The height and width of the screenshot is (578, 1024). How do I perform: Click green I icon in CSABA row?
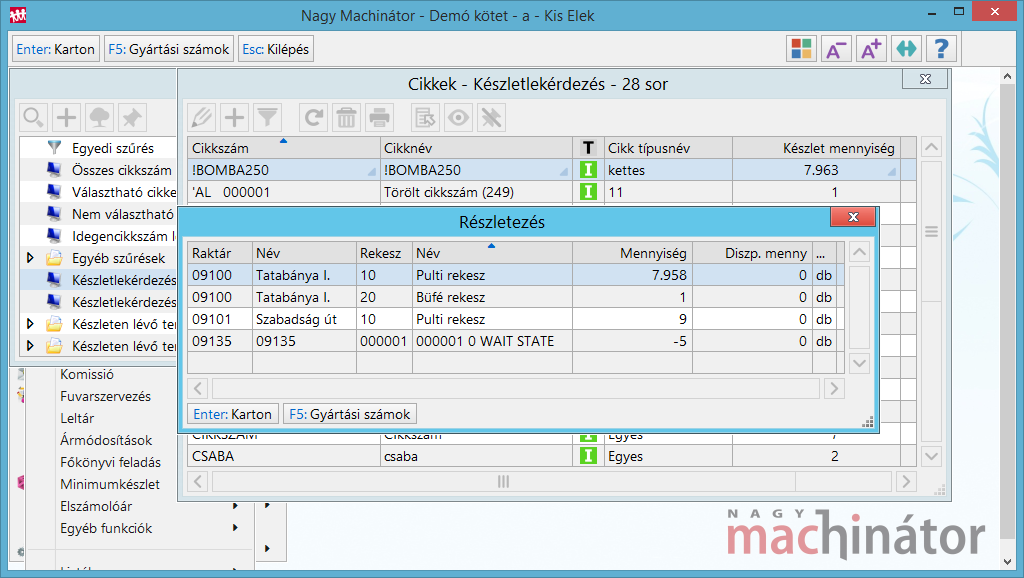(588, 456)
